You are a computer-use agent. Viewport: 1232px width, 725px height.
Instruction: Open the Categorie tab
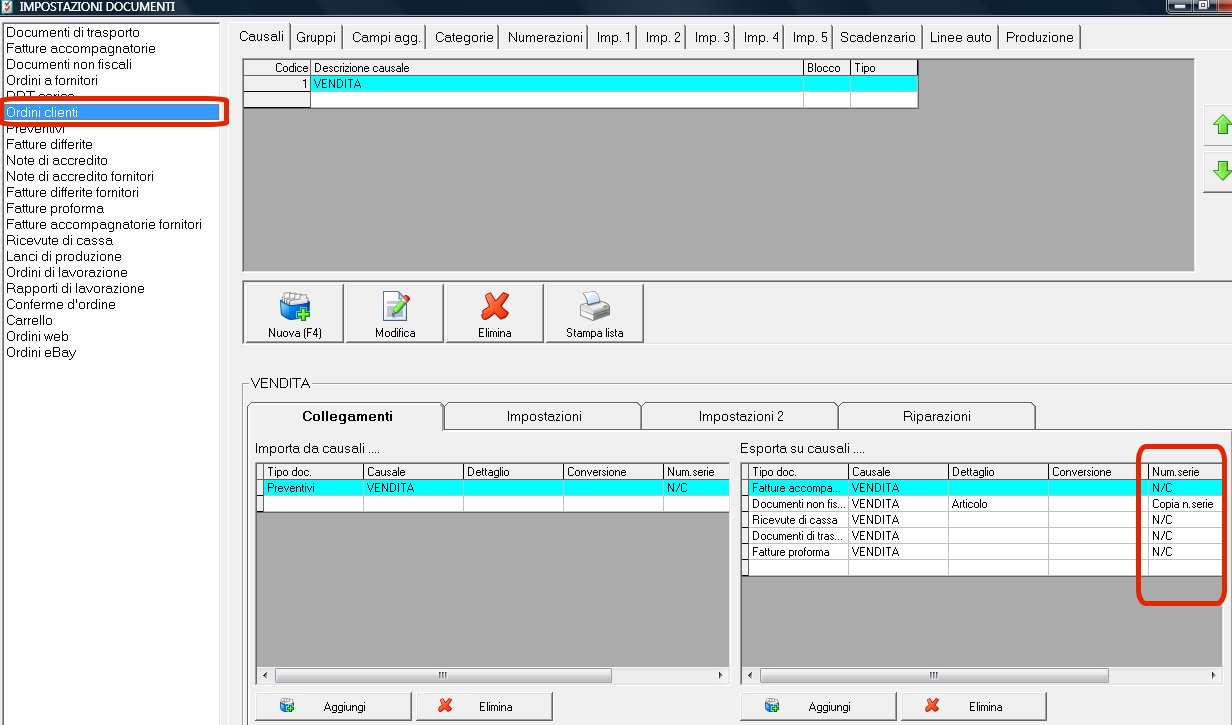pos(464,37)
